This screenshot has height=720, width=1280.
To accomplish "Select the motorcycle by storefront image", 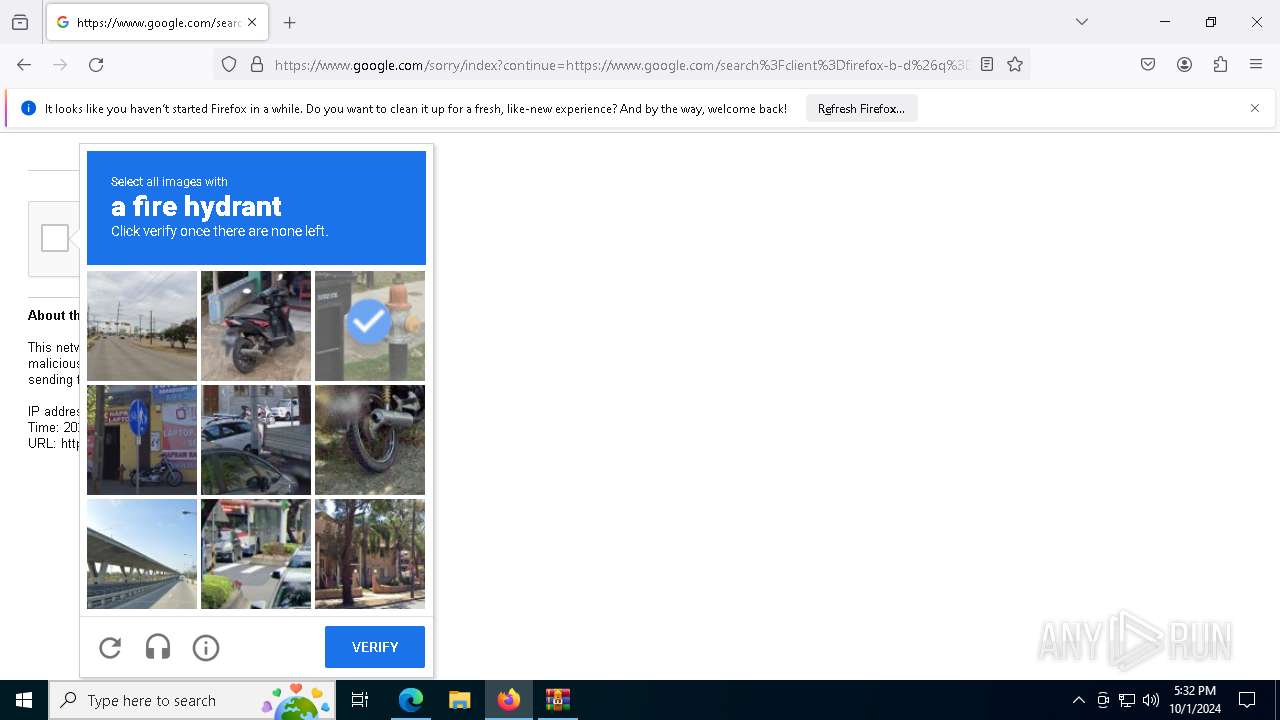I will pos(142,440).
